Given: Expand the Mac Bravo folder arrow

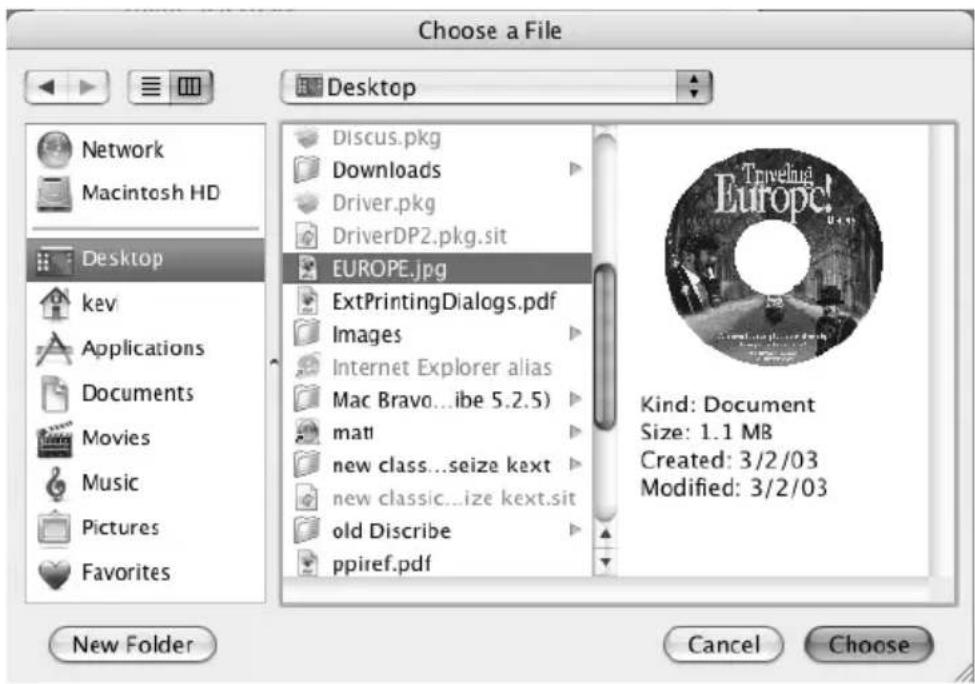Looking at the screenshot, I should [575, 399].
